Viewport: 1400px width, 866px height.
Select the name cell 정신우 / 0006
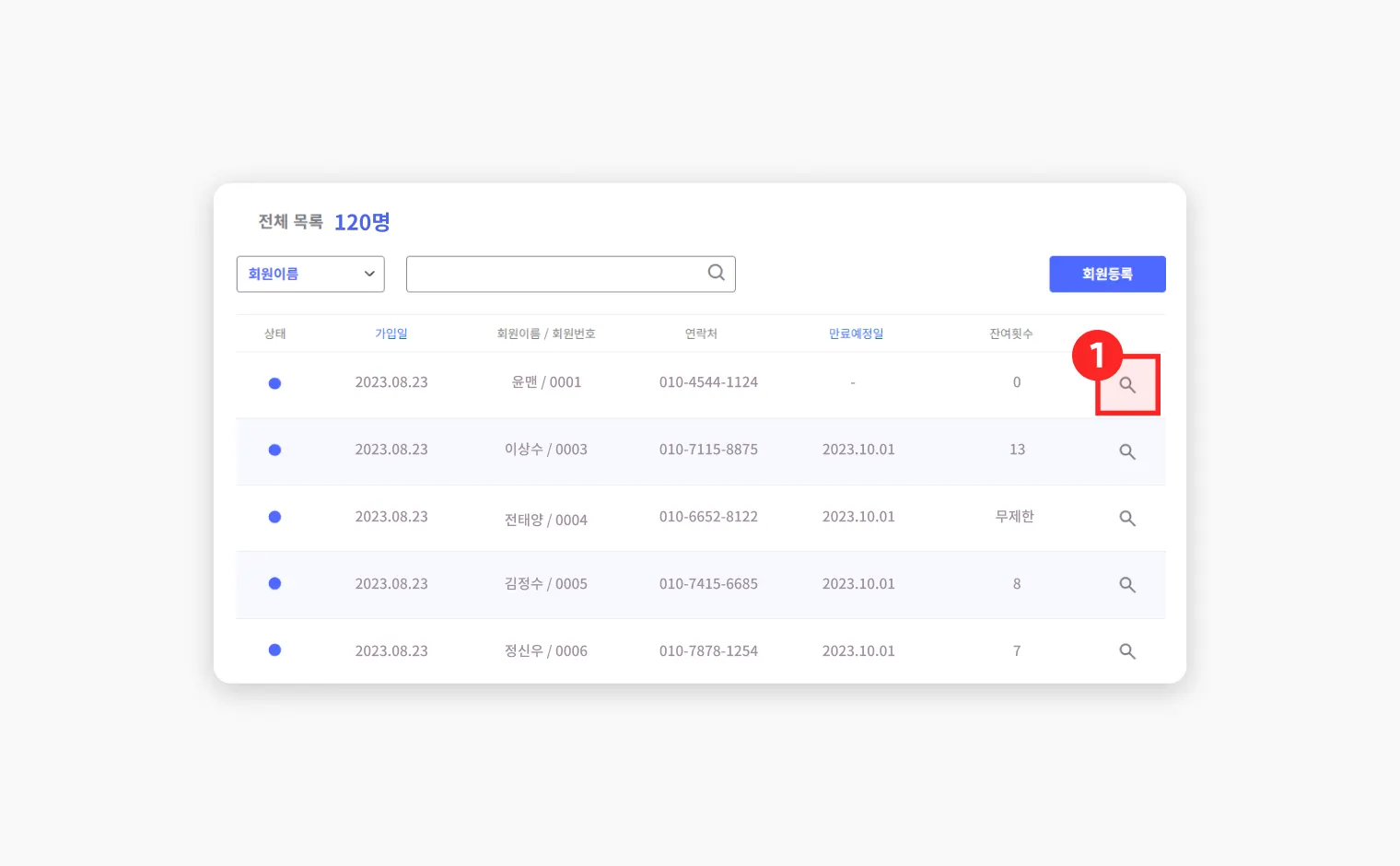546,651
